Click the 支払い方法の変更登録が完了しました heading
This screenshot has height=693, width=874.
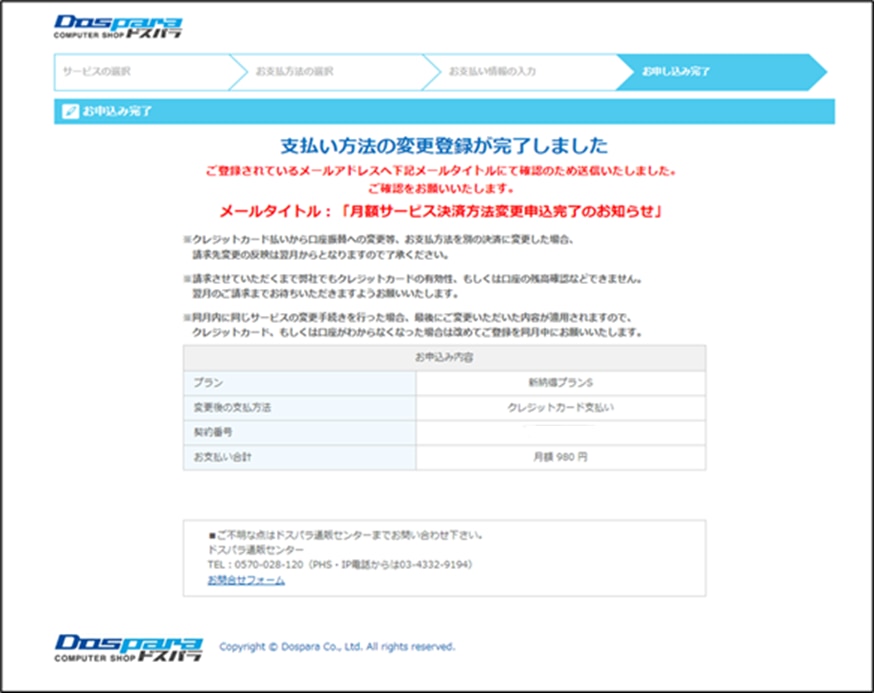443,146
